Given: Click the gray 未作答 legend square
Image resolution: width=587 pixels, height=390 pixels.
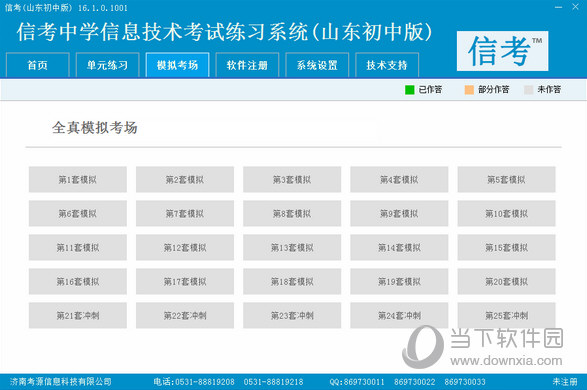Looking at the screenshot, I should (x=529, y=90).
